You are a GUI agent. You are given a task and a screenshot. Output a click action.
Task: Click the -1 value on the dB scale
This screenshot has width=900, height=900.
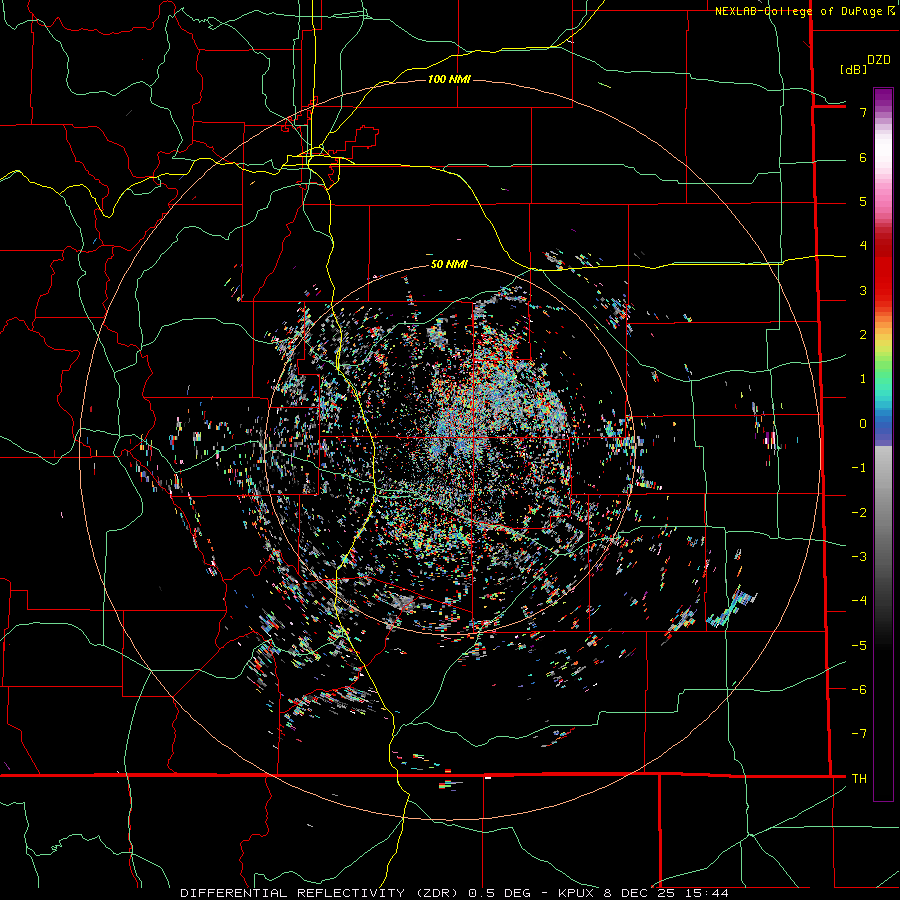coord(859,468)
